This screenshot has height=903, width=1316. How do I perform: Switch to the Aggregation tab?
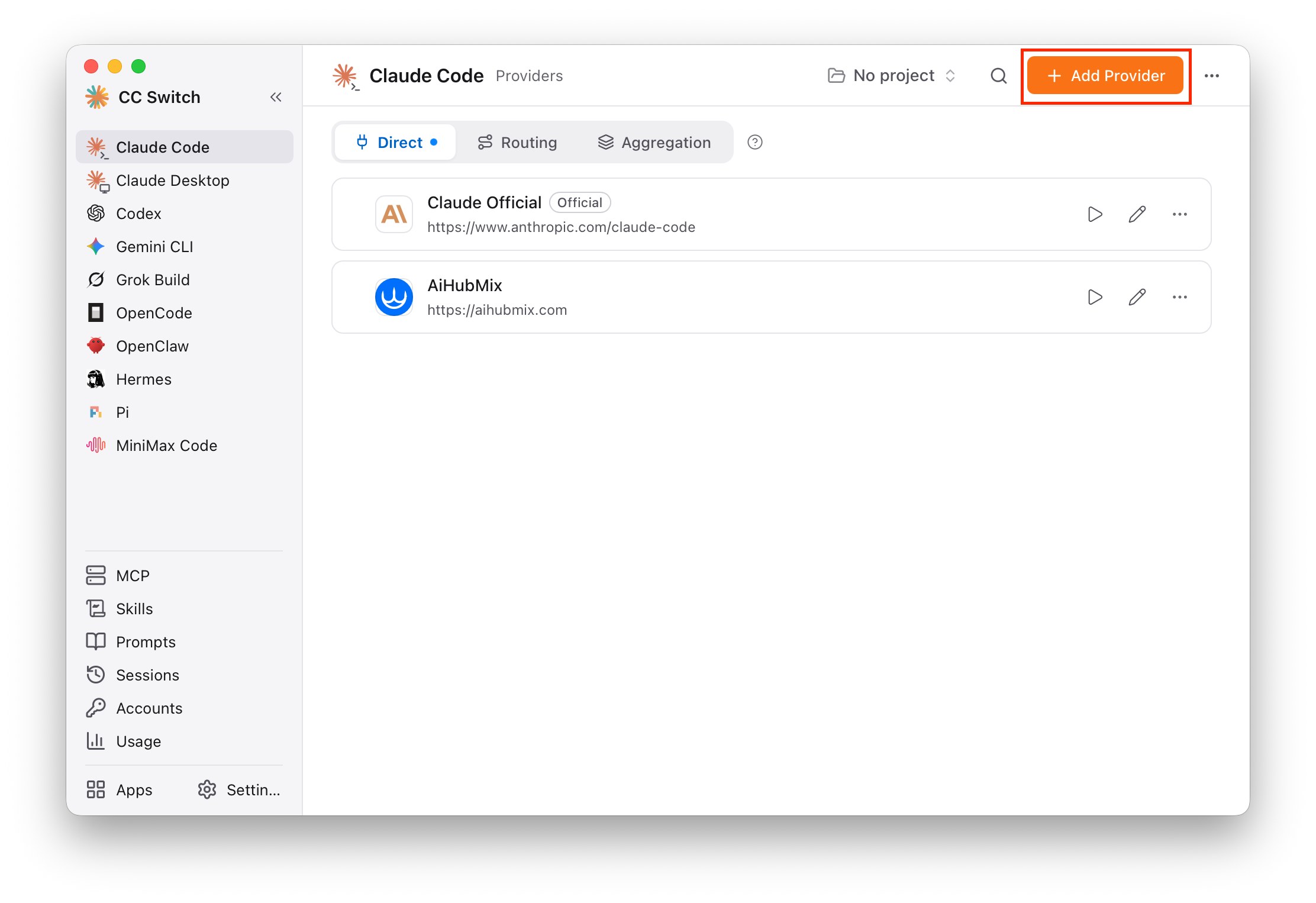(x=654, y=143)
